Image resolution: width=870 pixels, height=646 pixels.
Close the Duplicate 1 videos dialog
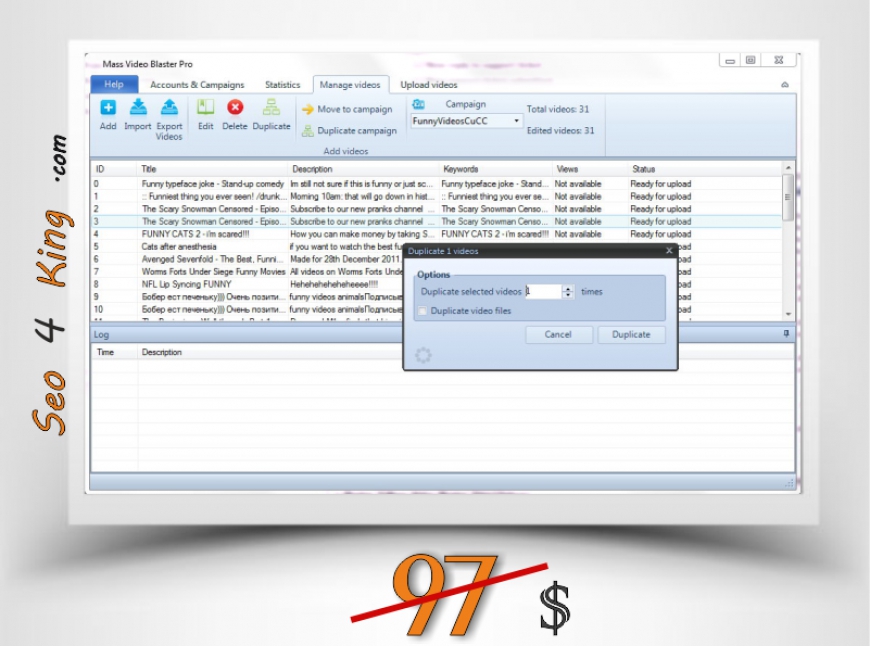(669, 251)
